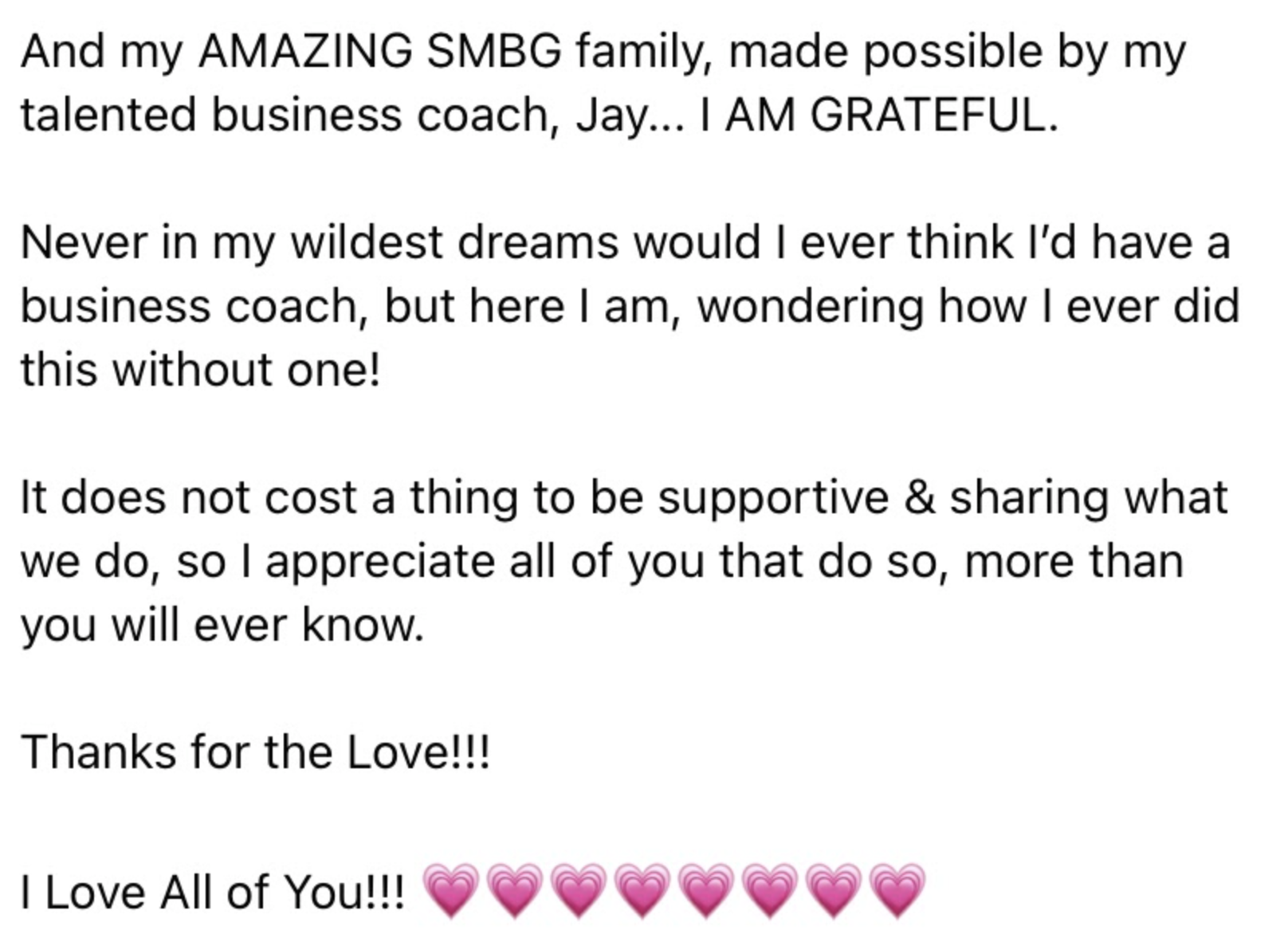
Task: Click the first pink heart emoji
Action: click(x=450, y=889)
